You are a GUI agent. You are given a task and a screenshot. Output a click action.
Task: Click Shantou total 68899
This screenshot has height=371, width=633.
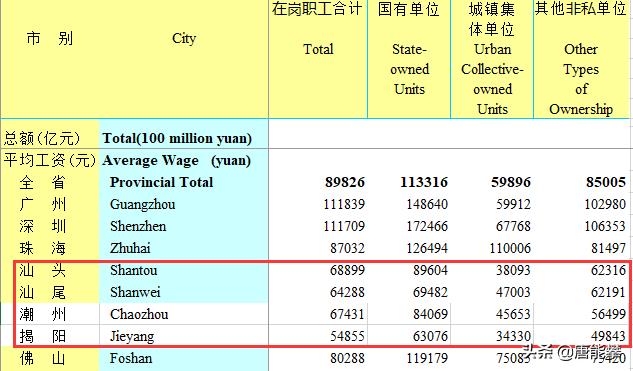347,270
